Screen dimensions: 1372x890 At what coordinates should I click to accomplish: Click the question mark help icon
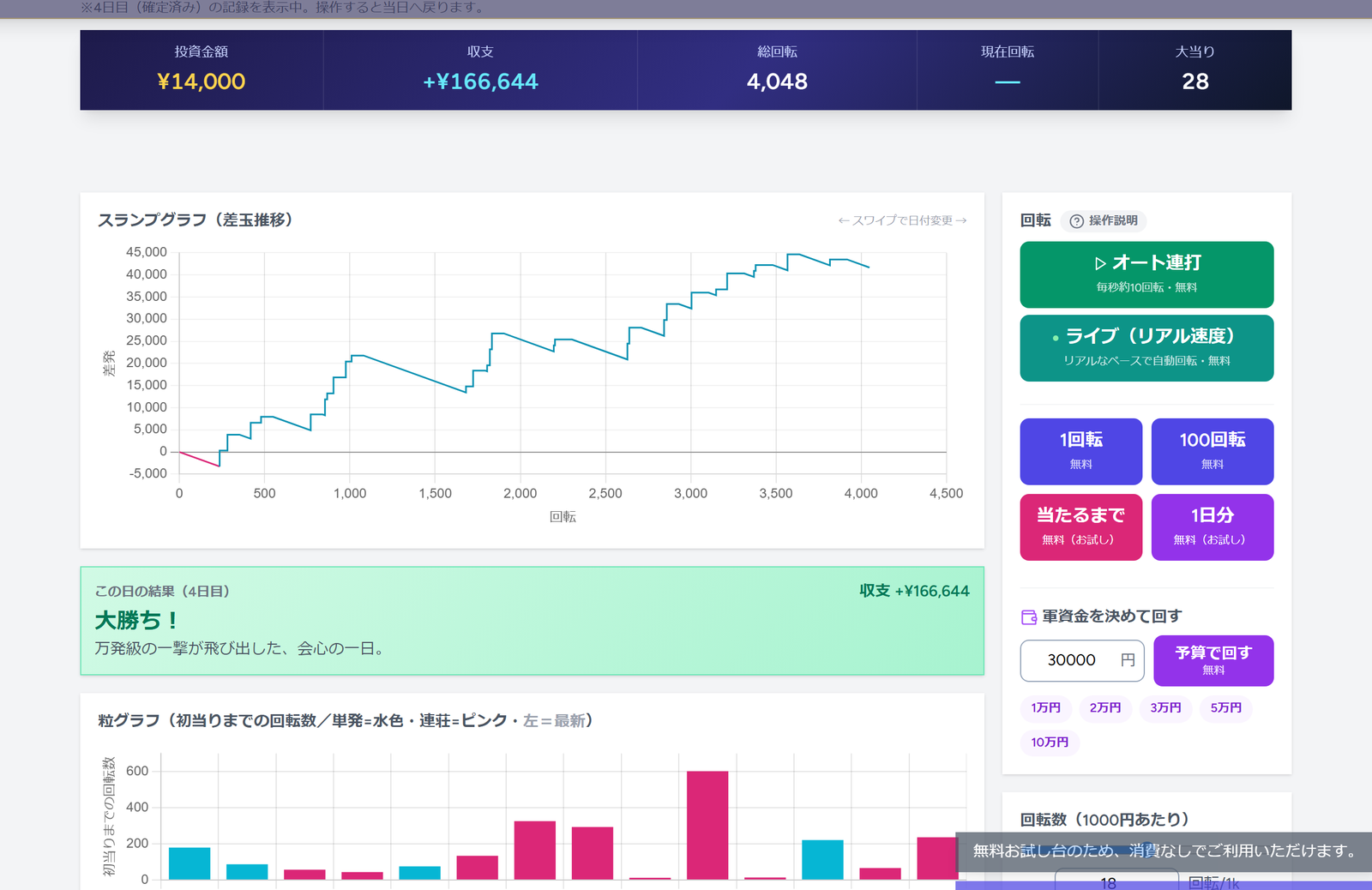click(1076, 221)
